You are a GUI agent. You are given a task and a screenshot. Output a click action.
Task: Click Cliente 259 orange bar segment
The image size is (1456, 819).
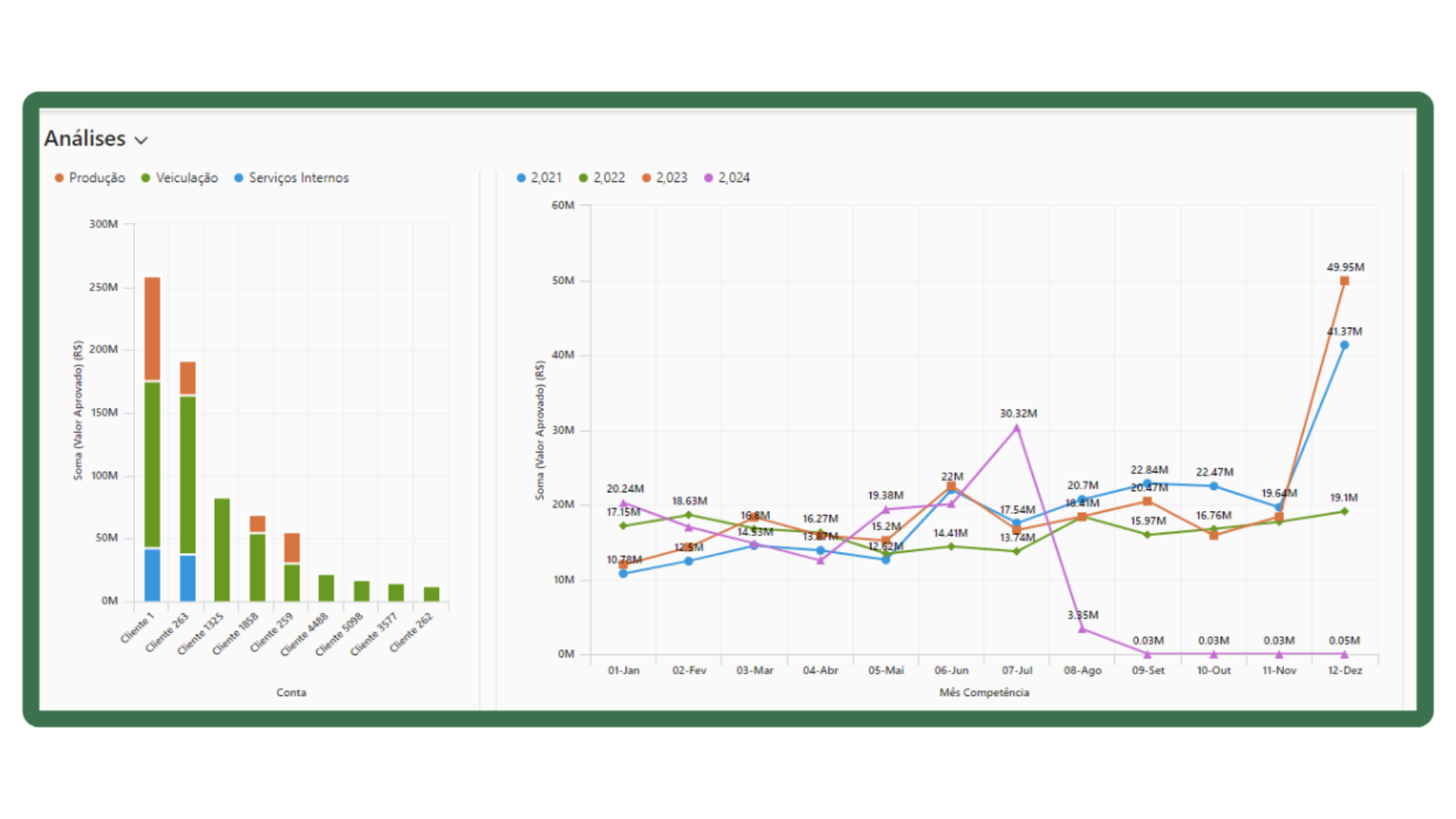tap(292, 548)
